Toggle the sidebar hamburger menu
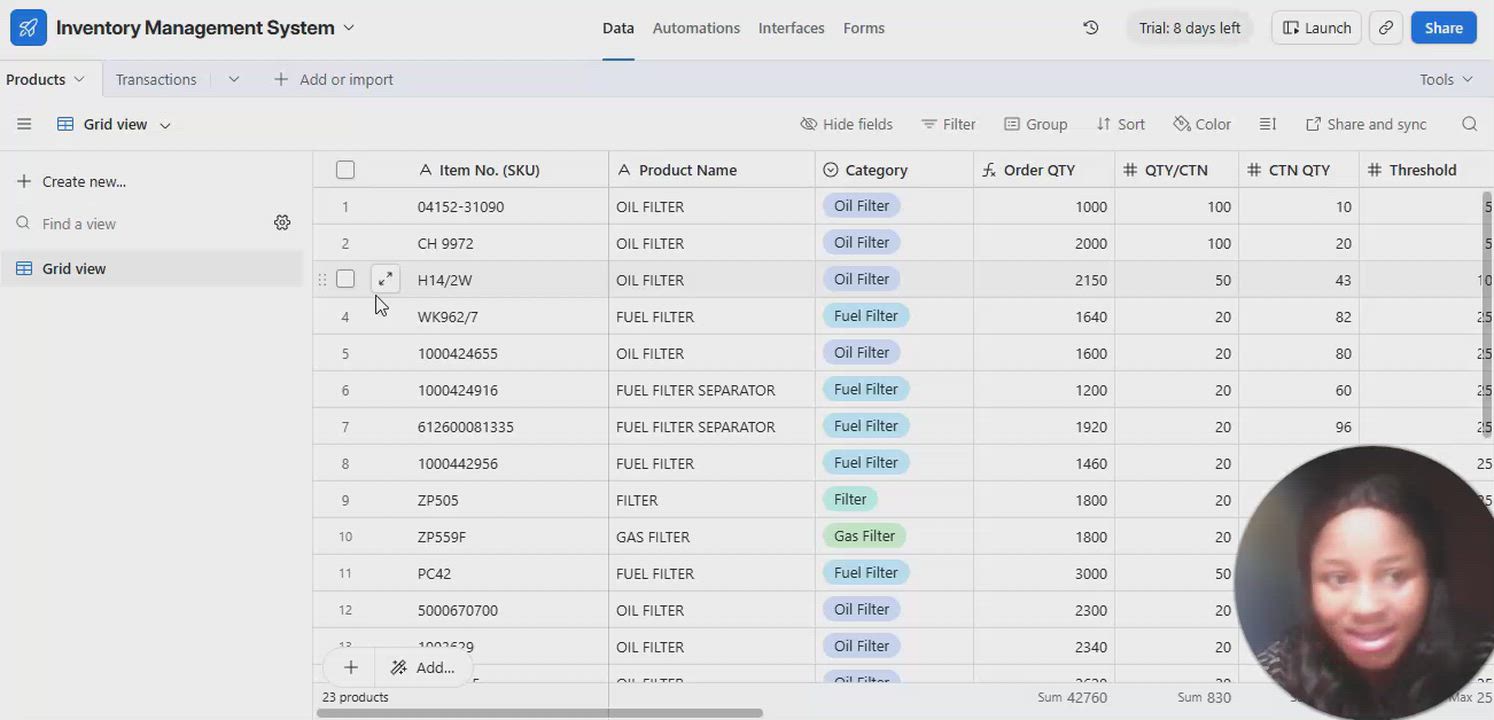 click(x=24, y=124)
